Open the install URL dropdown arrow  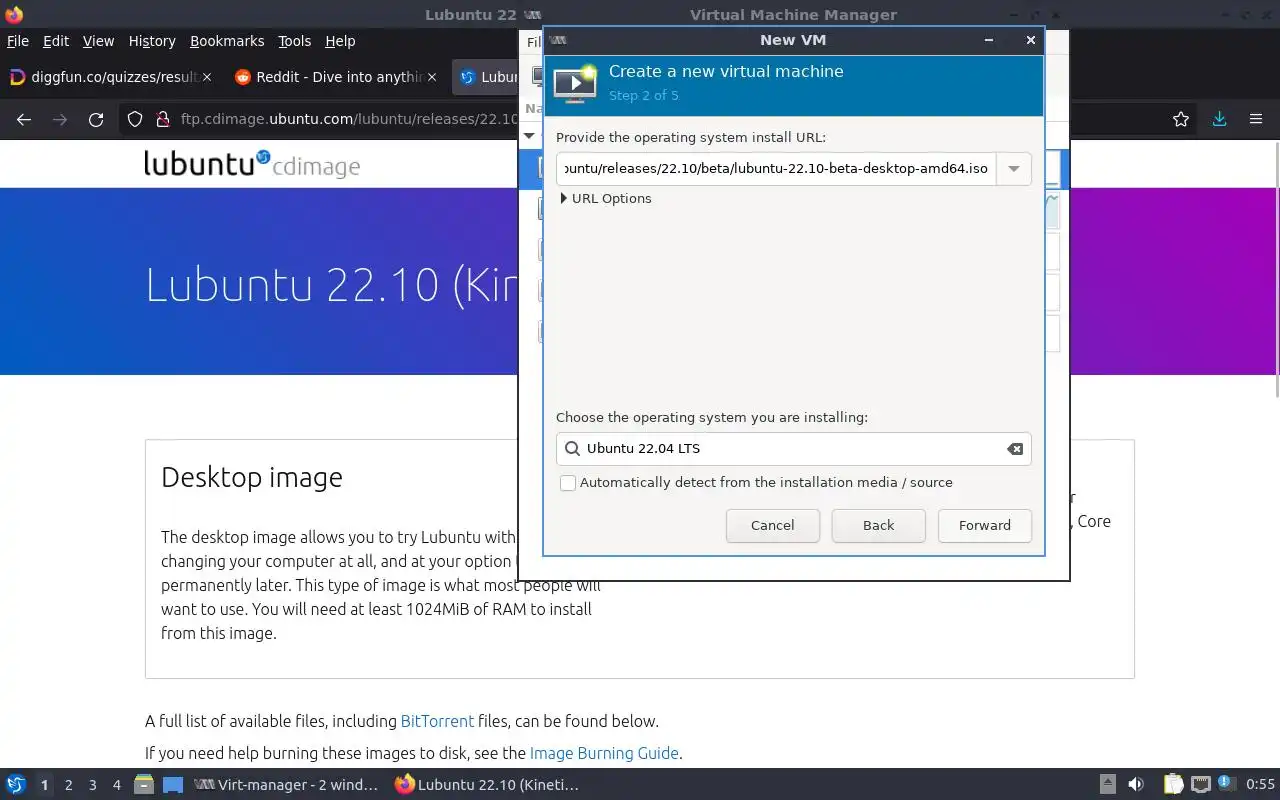point(1013,168)
